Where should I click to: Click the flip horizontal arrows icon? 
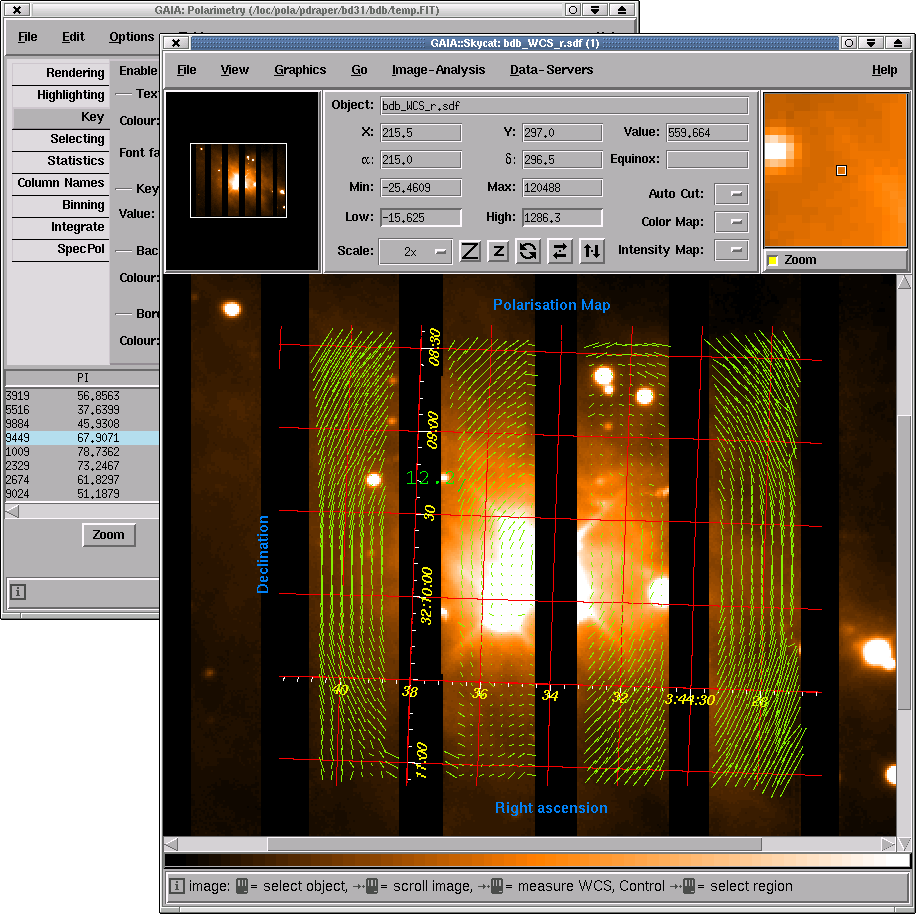tap(560, 251)
